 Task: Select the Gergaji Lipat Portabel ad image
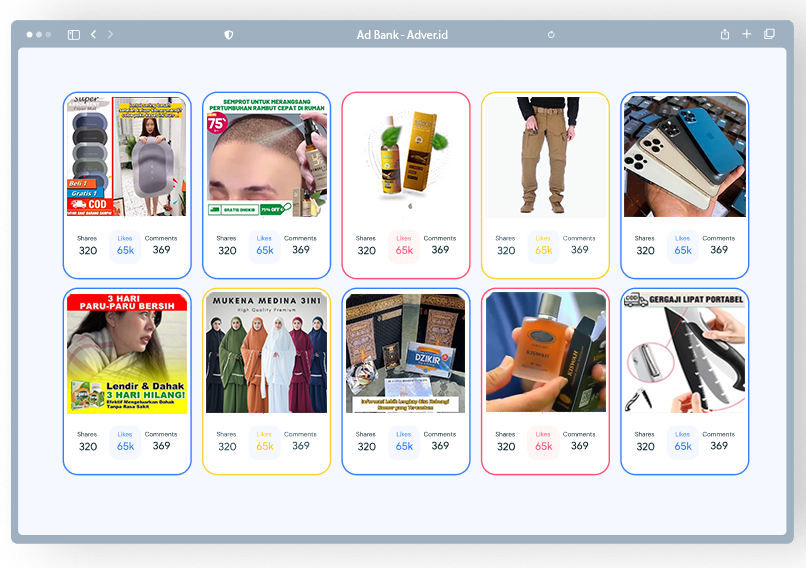point(685,352)
